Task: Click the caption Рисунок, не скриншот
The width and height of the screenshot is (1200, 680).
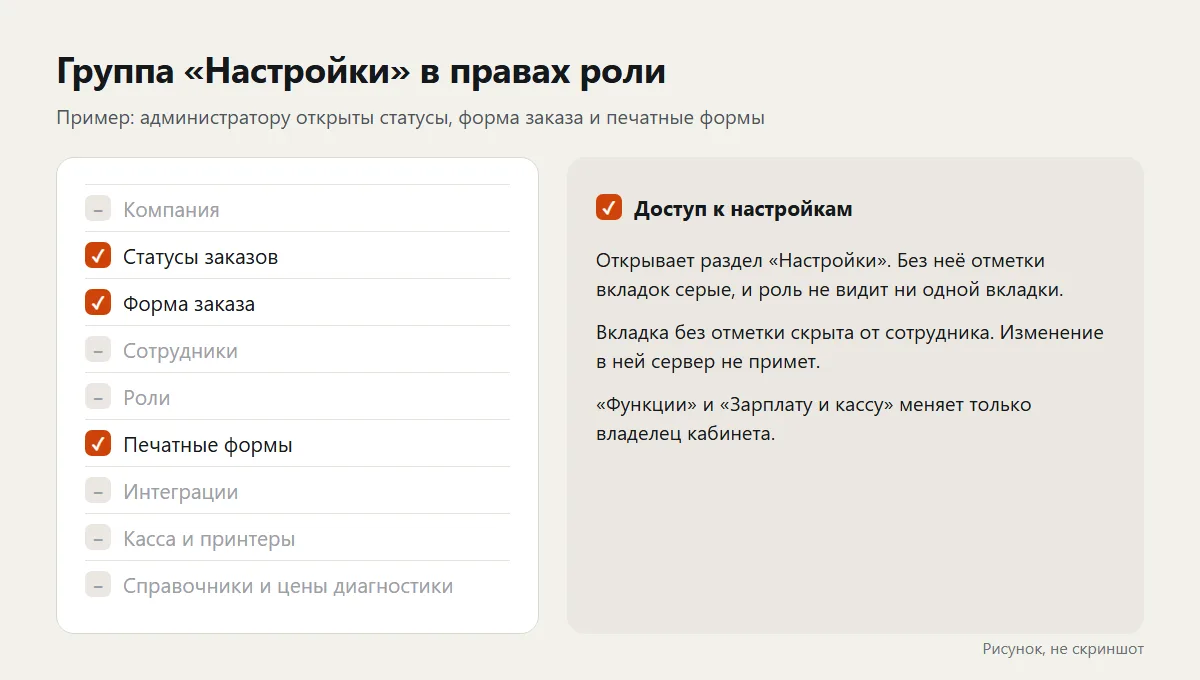Action: [x=1063, y=649]
